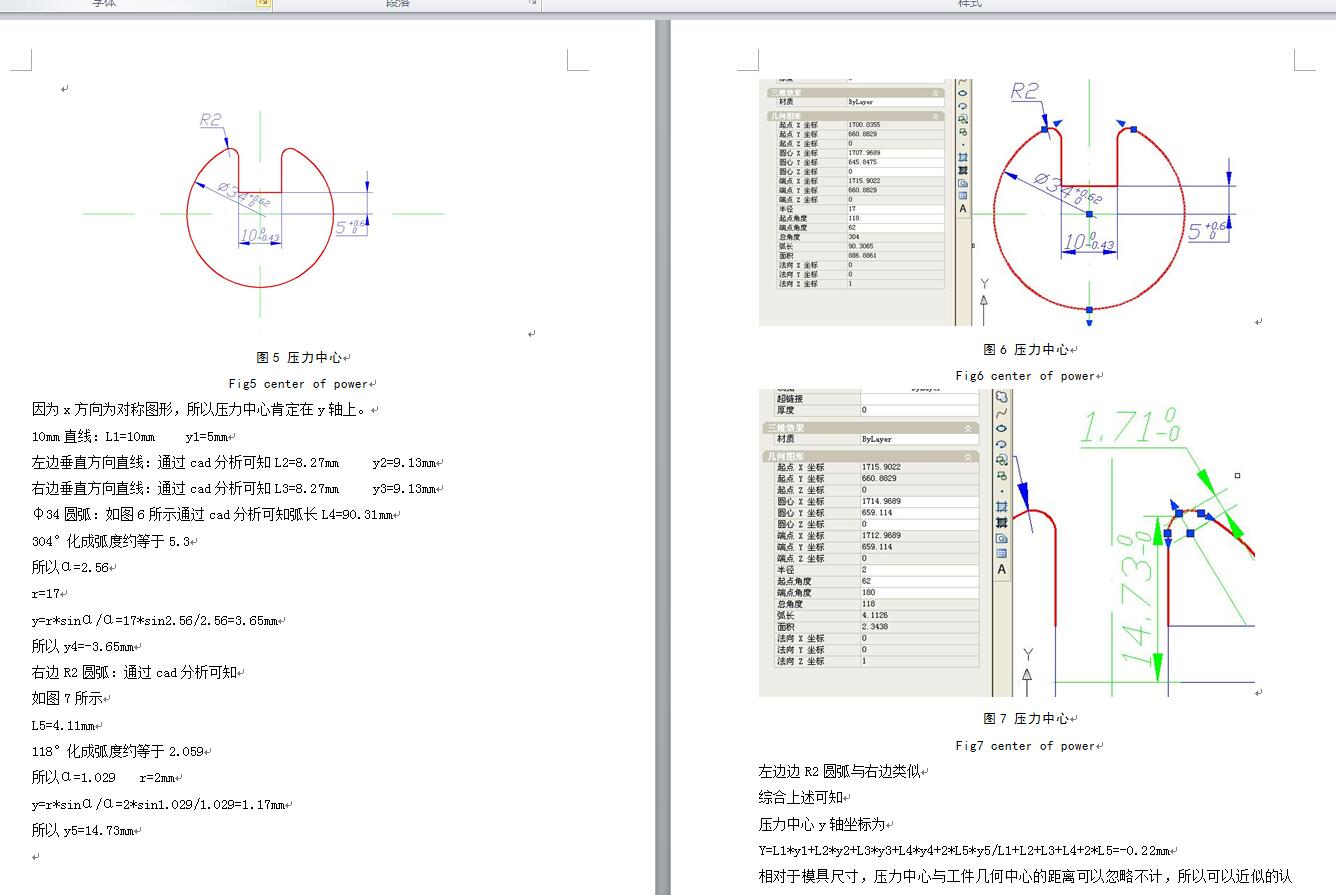Click the line '118° 化成弧度约等于 2.059'
The height and width of the screenshot is (895, 1336).
tap(117, 751)
